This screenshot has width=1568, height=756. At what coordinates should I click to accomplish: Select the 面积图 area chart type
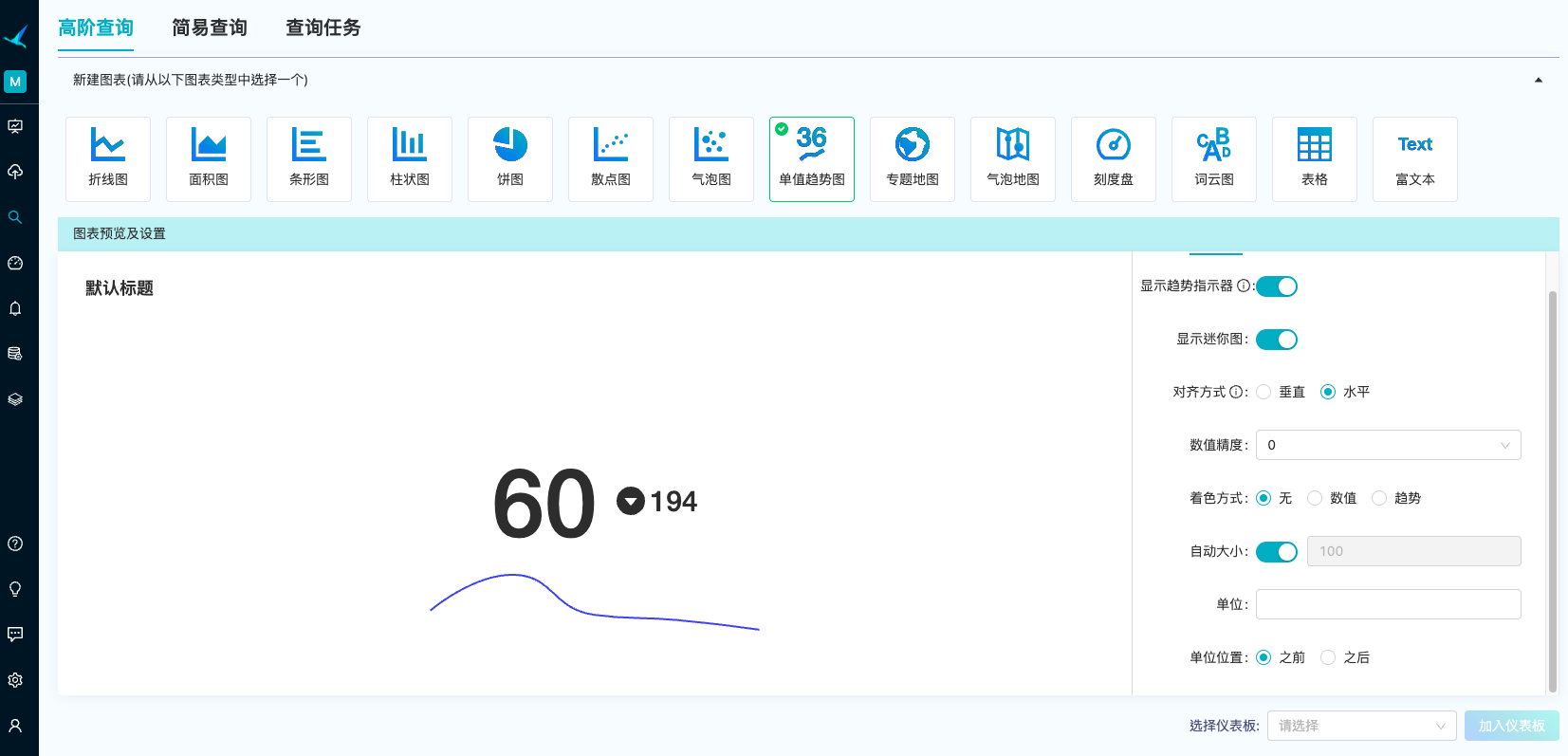(209, 159)
